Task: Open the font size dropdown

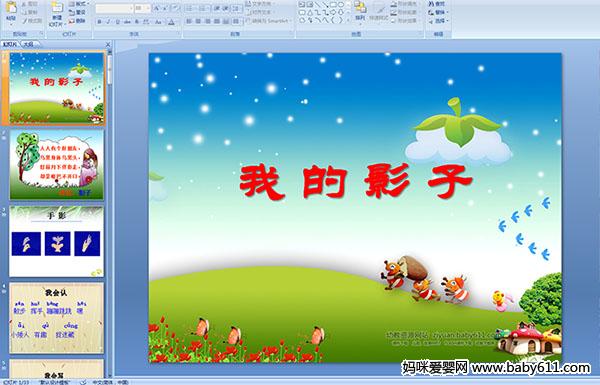Action: (x=148, y=8)
